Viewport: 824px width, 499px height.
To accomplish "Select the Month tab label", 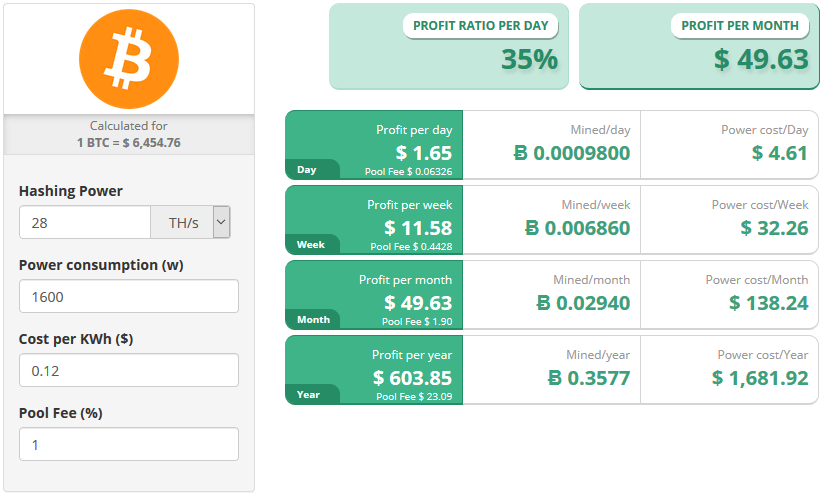I will tap(313, 320).
